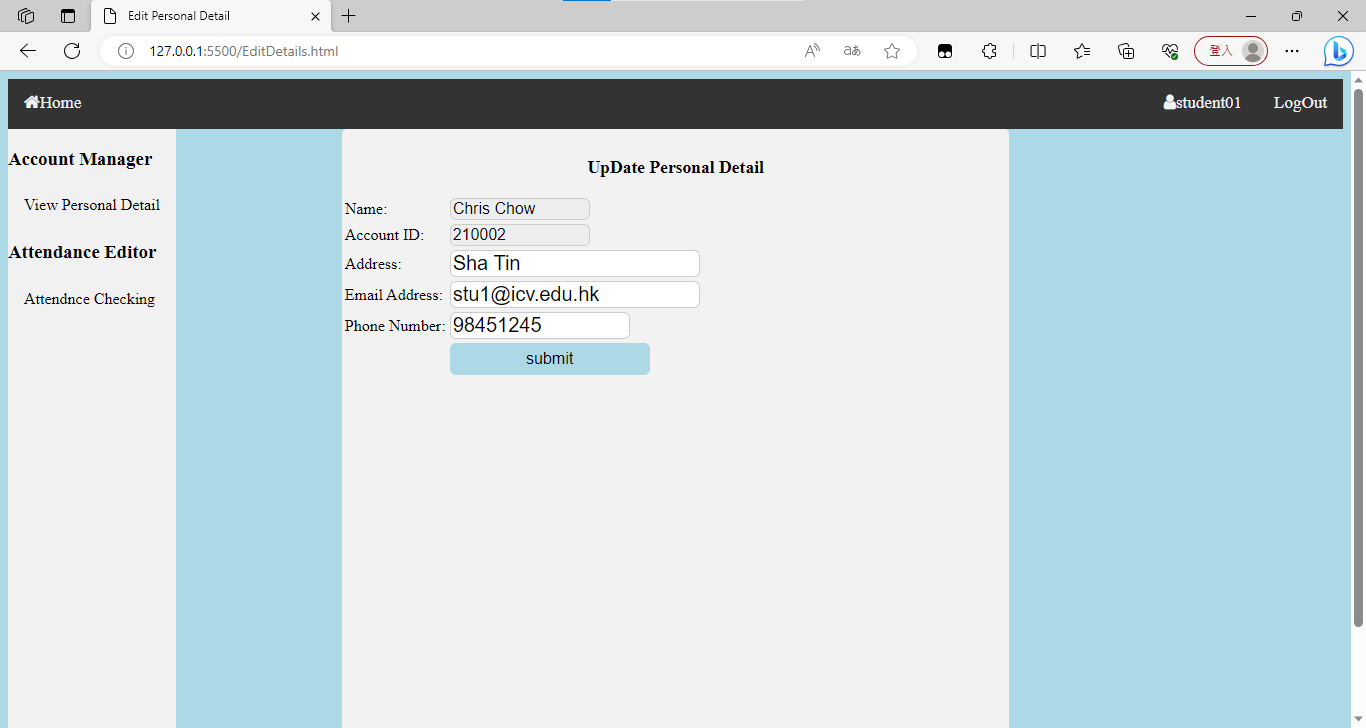Click the Address: label

coord(373,264)
